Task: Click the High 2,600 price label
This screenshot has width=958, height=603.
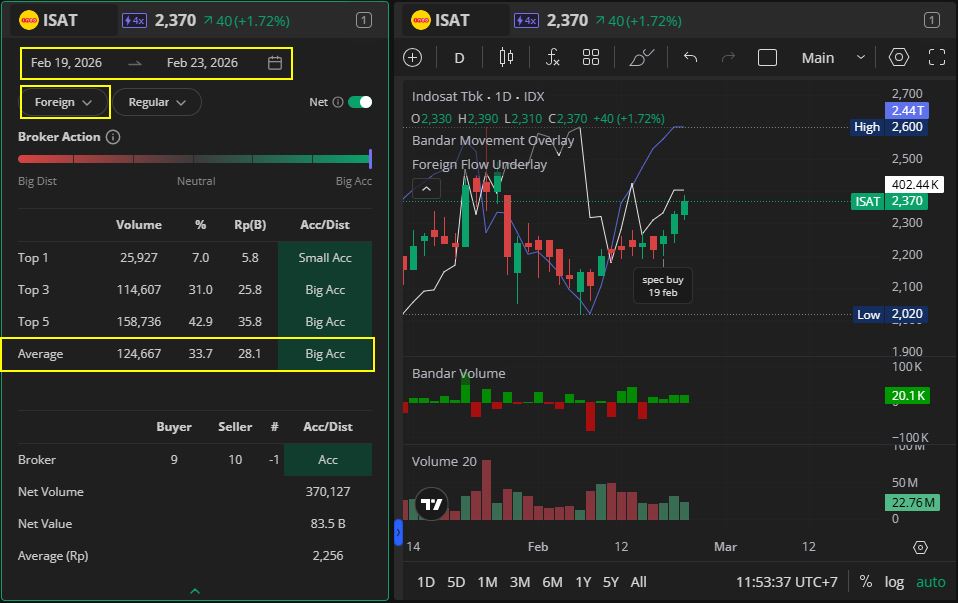Action: click(889, 127)
